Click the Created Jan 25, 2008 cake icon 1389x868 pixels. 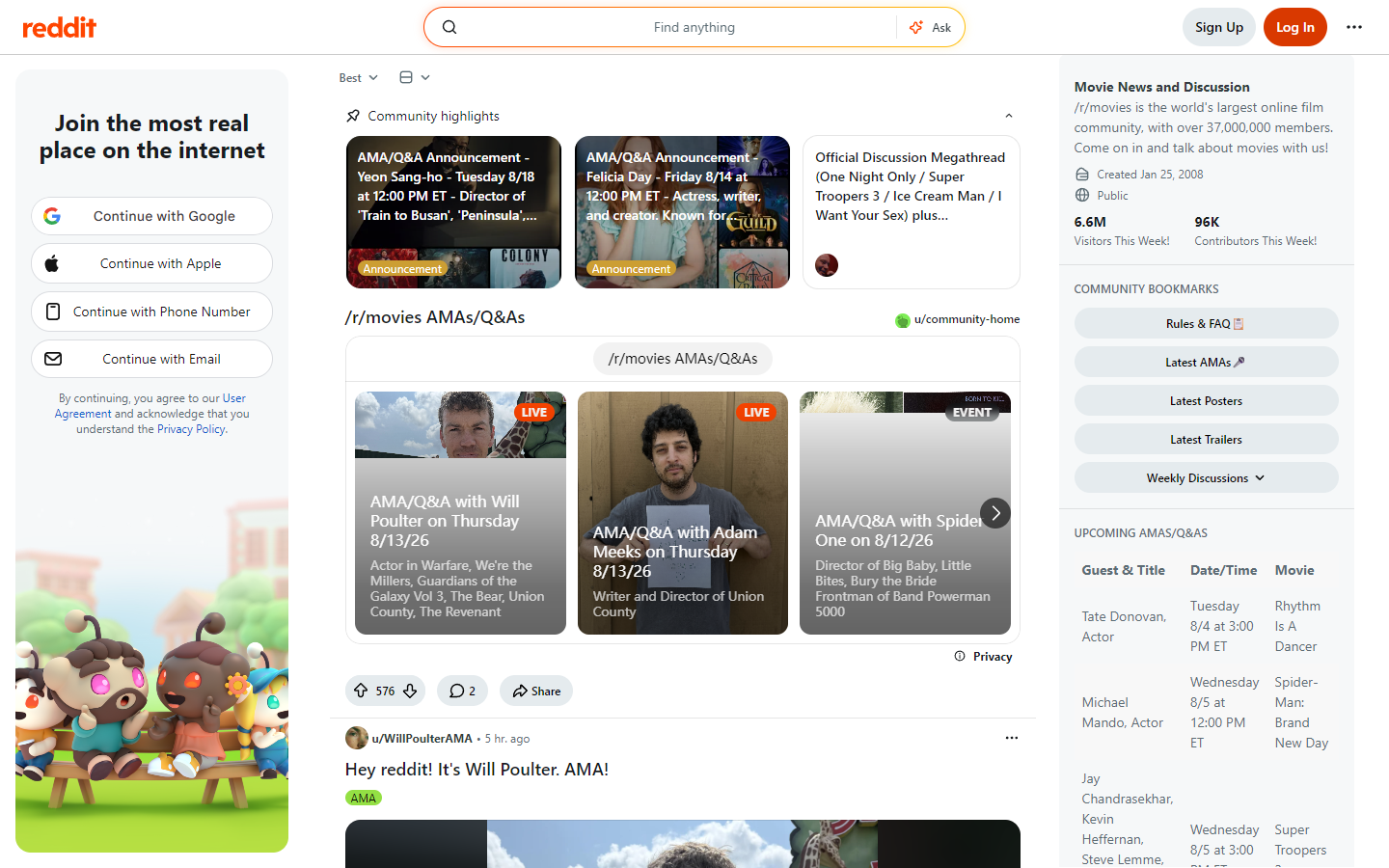[1082, 175]
